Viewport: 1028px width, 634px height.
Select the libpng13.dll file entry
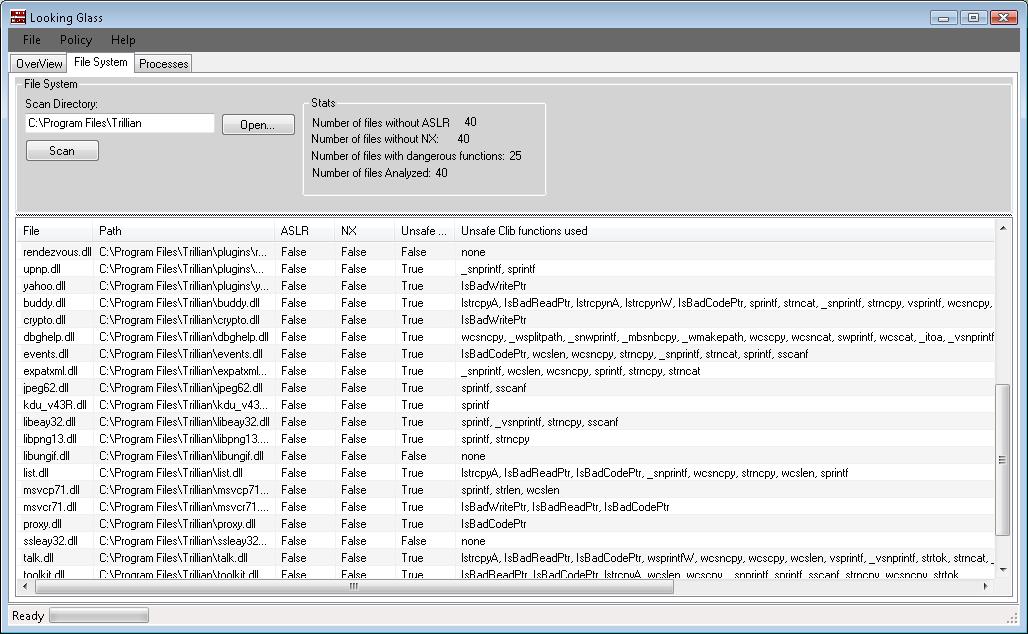click(x=50, y=439)
